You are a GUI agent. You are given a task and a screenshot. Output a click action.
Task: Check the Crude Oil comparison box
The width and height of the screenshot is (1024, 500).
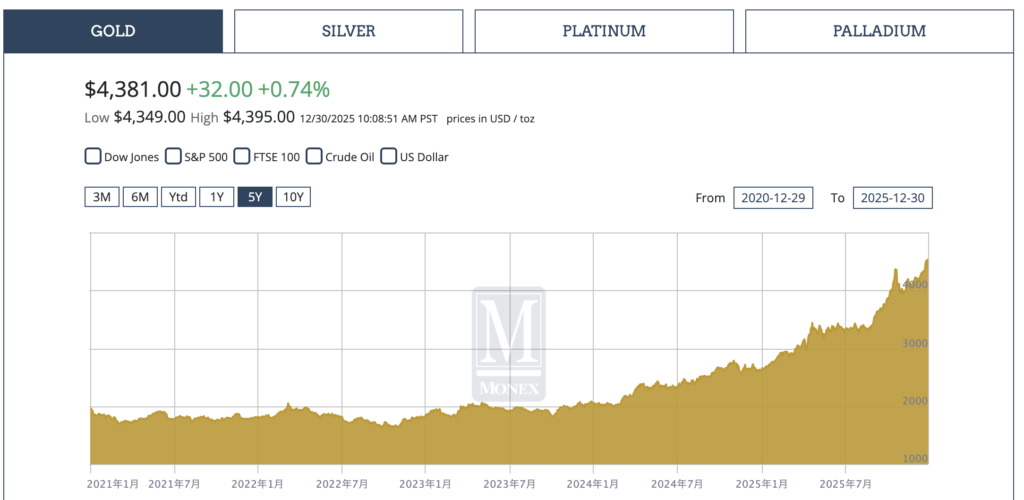[314, 157]
